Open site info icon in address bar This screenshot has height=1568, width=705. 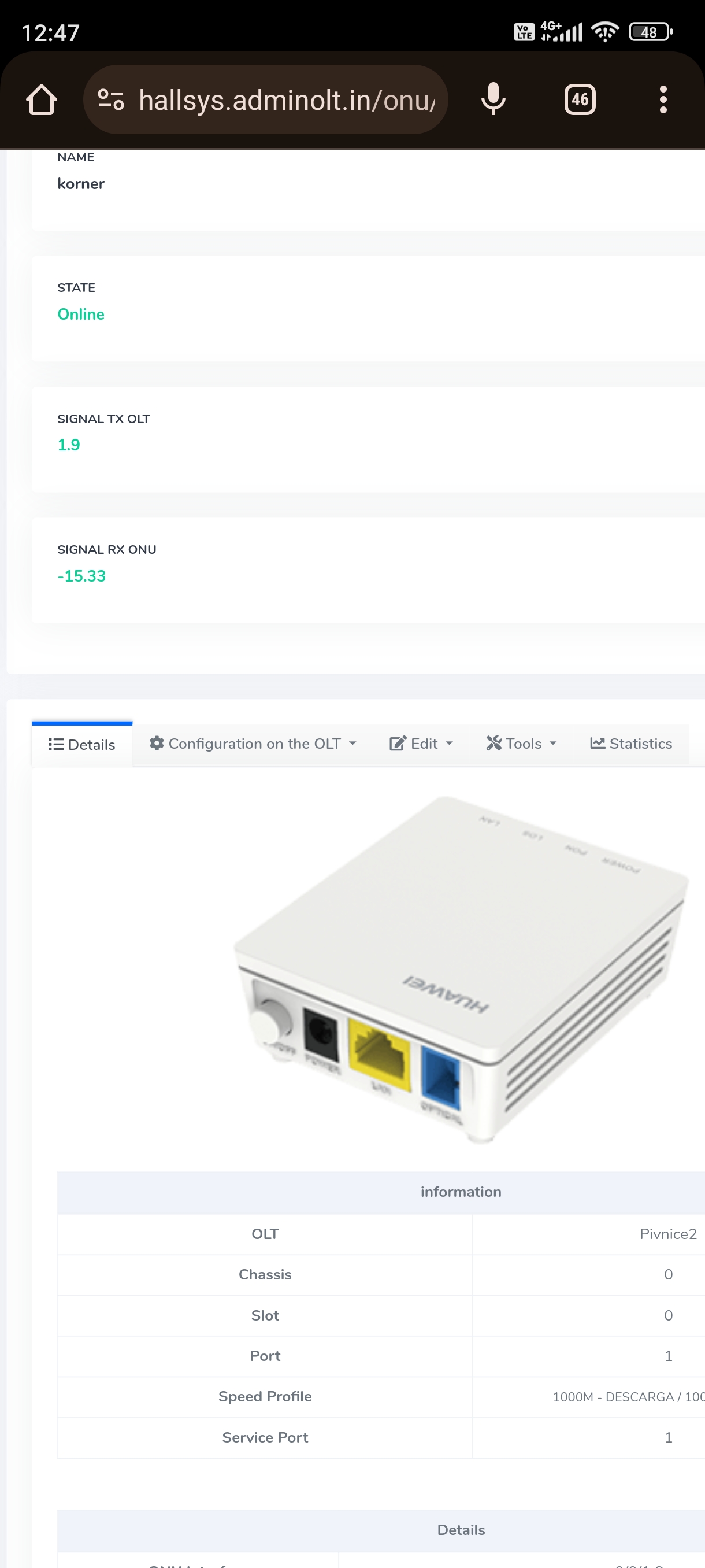(111, 99)
